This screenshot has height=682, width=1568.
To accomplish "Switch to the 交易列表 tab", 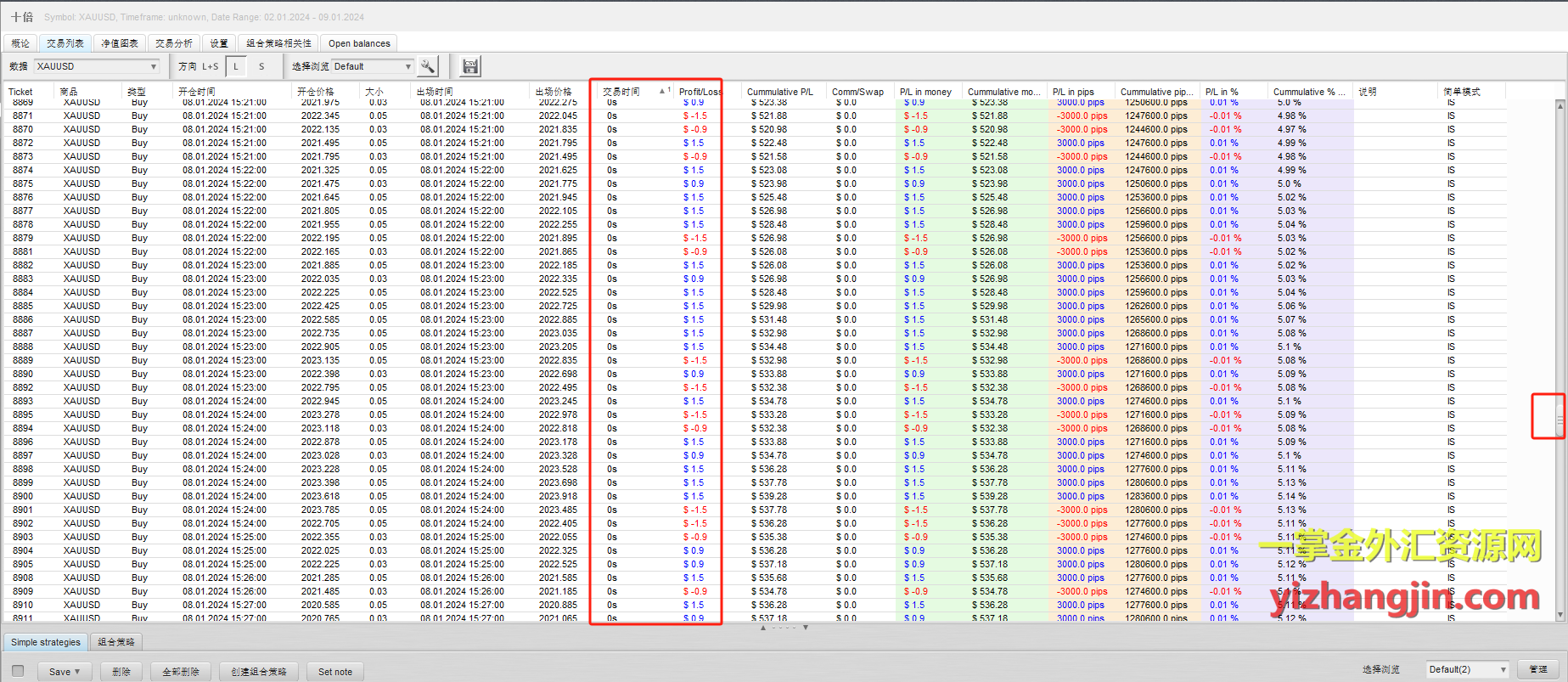I will coord(65,43).
